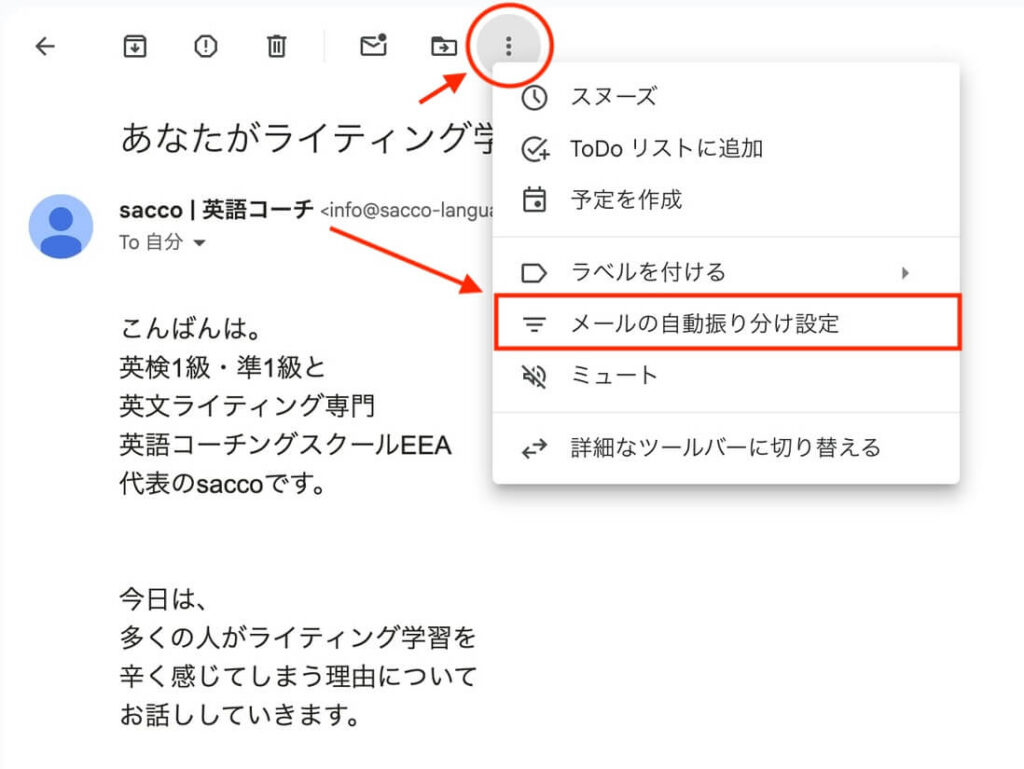Archive this email

134,46
